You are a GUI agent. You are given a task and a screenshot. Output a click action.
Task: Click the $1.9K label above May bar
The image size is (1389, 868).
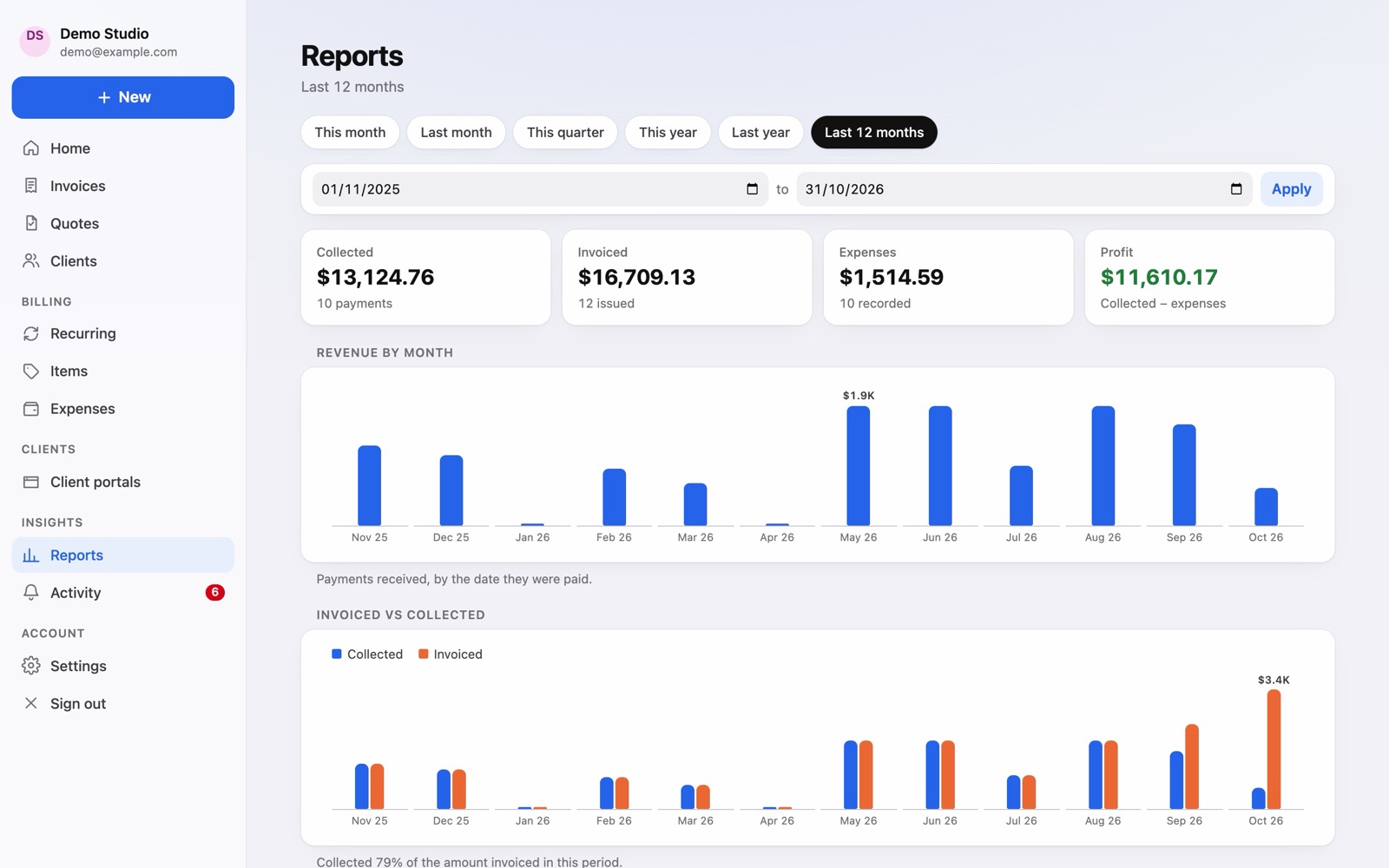pyautogui.click(x=859, y=395)
